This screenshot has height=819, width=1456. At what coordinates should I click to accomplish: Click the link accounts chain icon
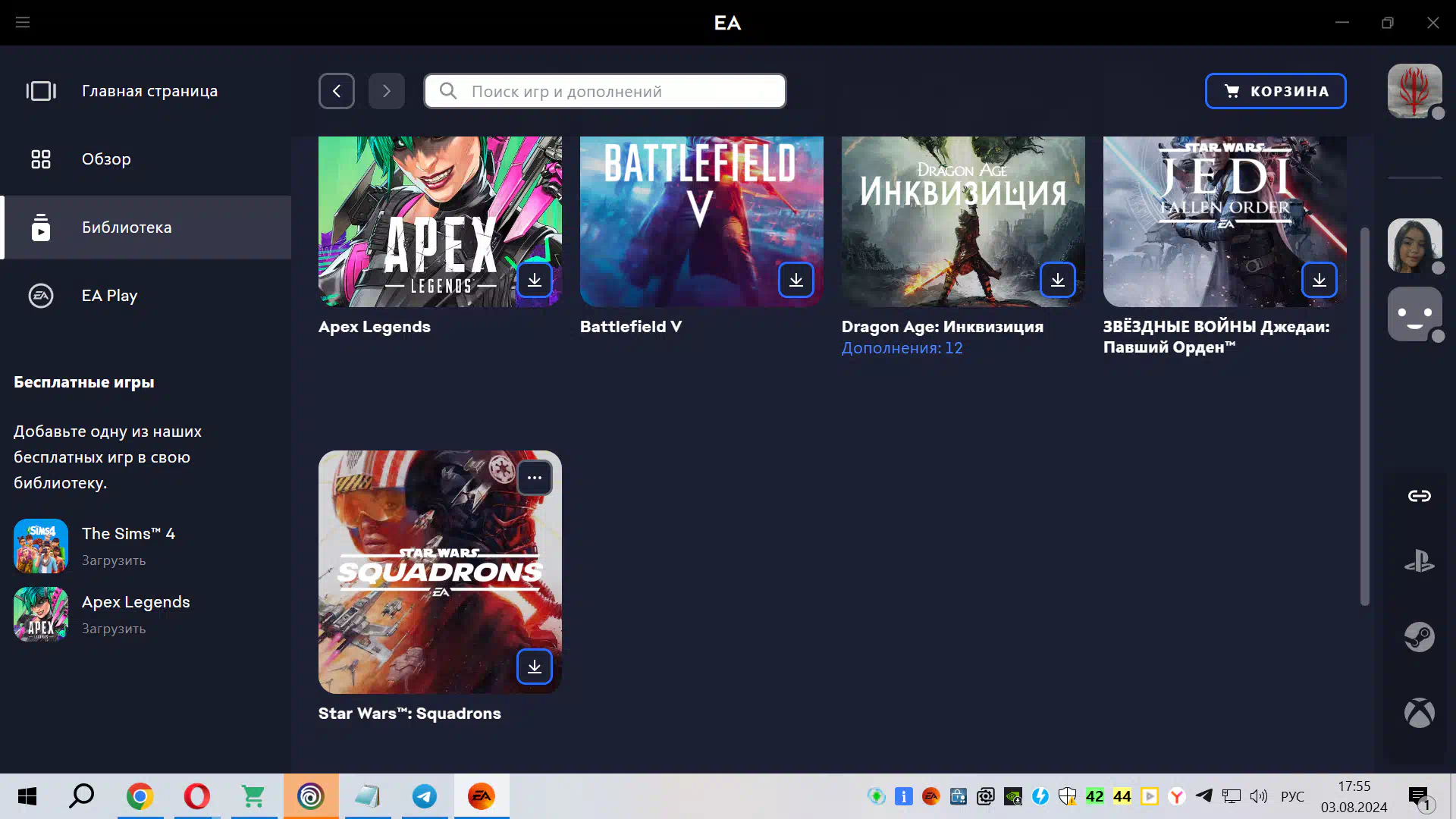(x=1420, y=496)
